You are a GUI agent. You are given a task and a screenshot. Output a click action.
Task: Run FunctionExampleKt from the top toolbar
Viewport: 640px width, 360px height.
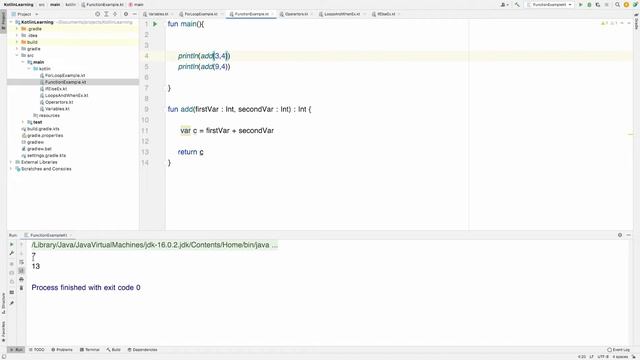[581, 4]
